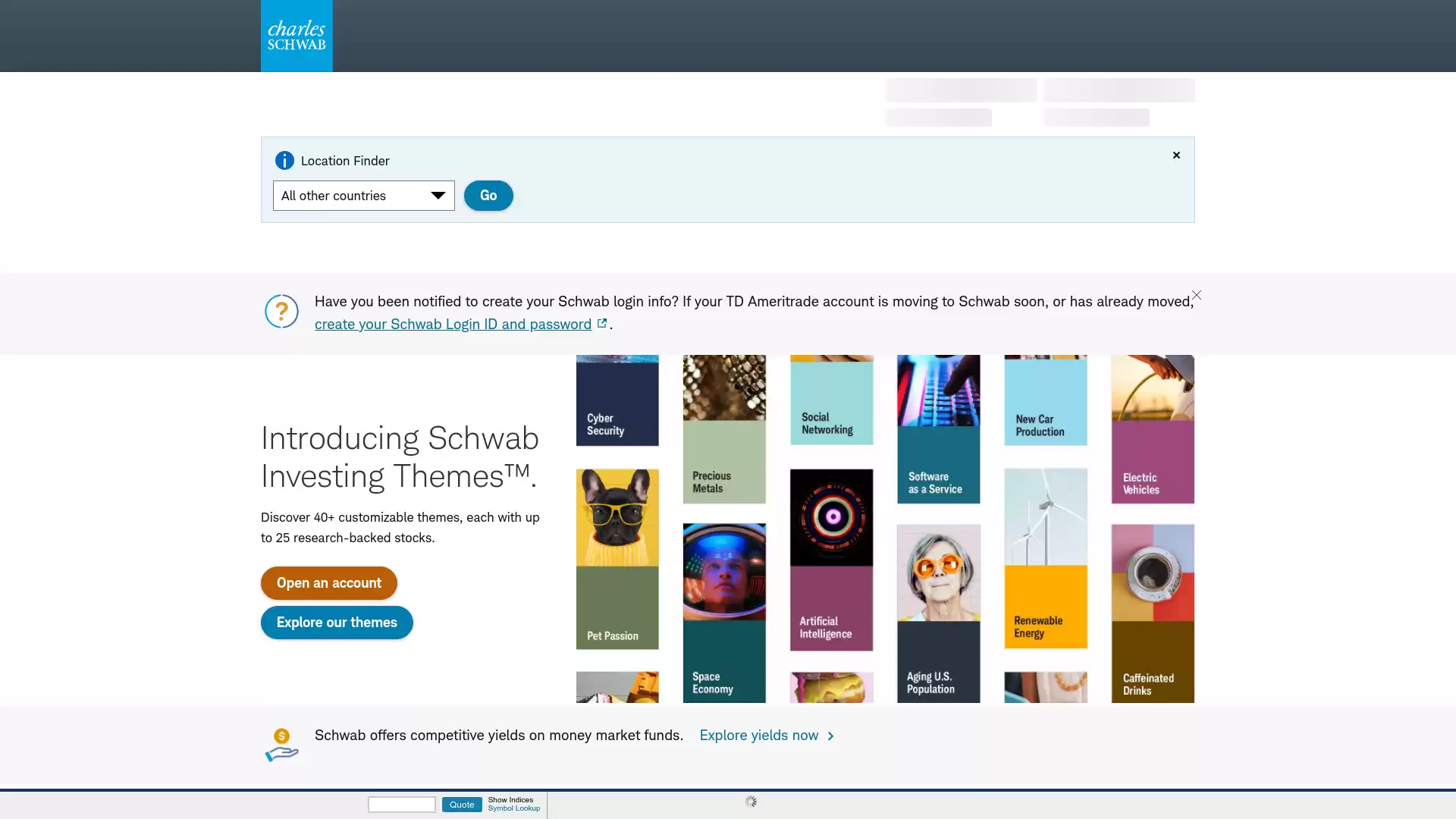Click the external link icon after password
The width and height of the screenshot is (1456, 819).
click(x=602, y=324)
